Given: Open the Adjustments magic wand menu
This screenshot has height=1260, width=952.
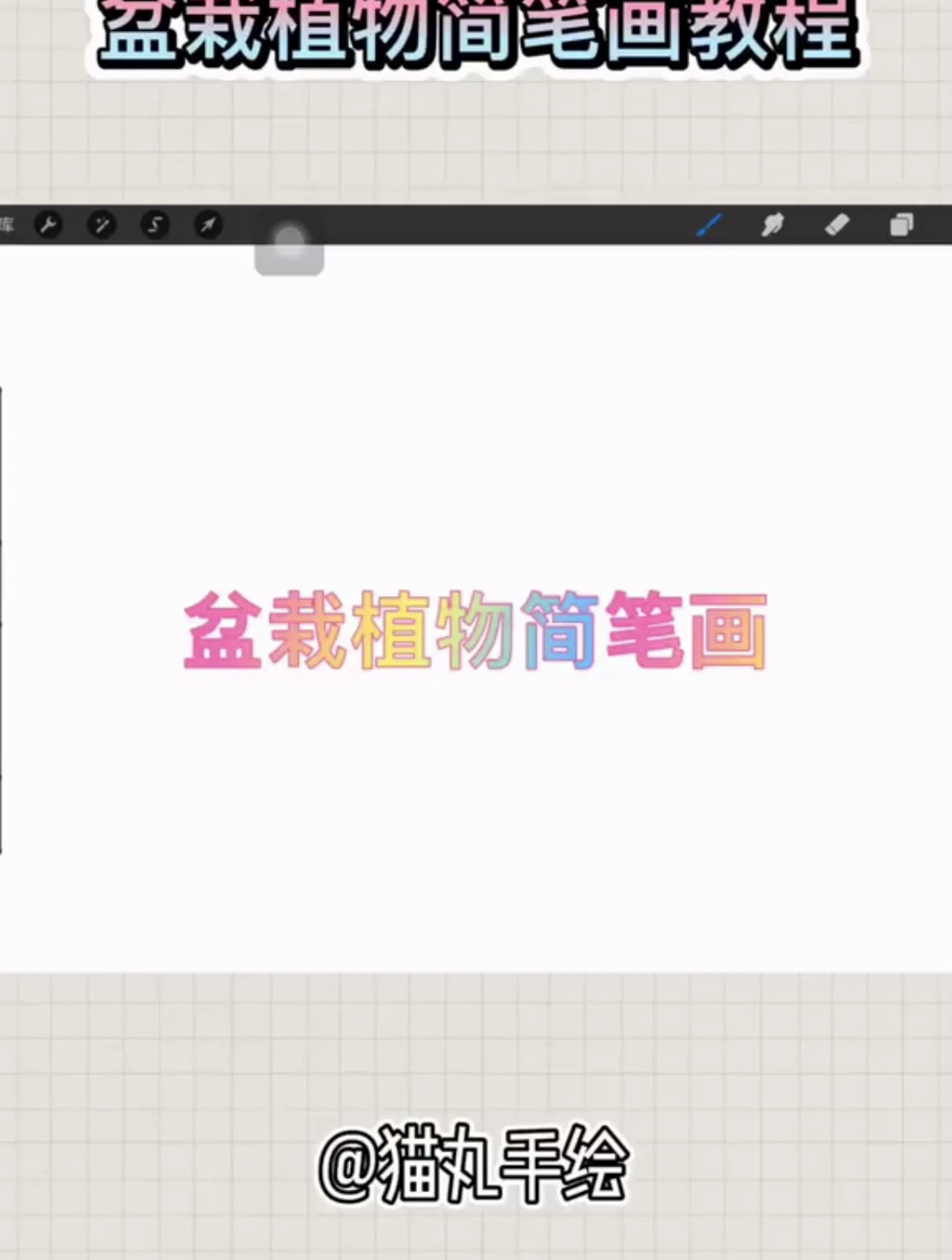Looking at the screenshot, I should tap(101, 225).
